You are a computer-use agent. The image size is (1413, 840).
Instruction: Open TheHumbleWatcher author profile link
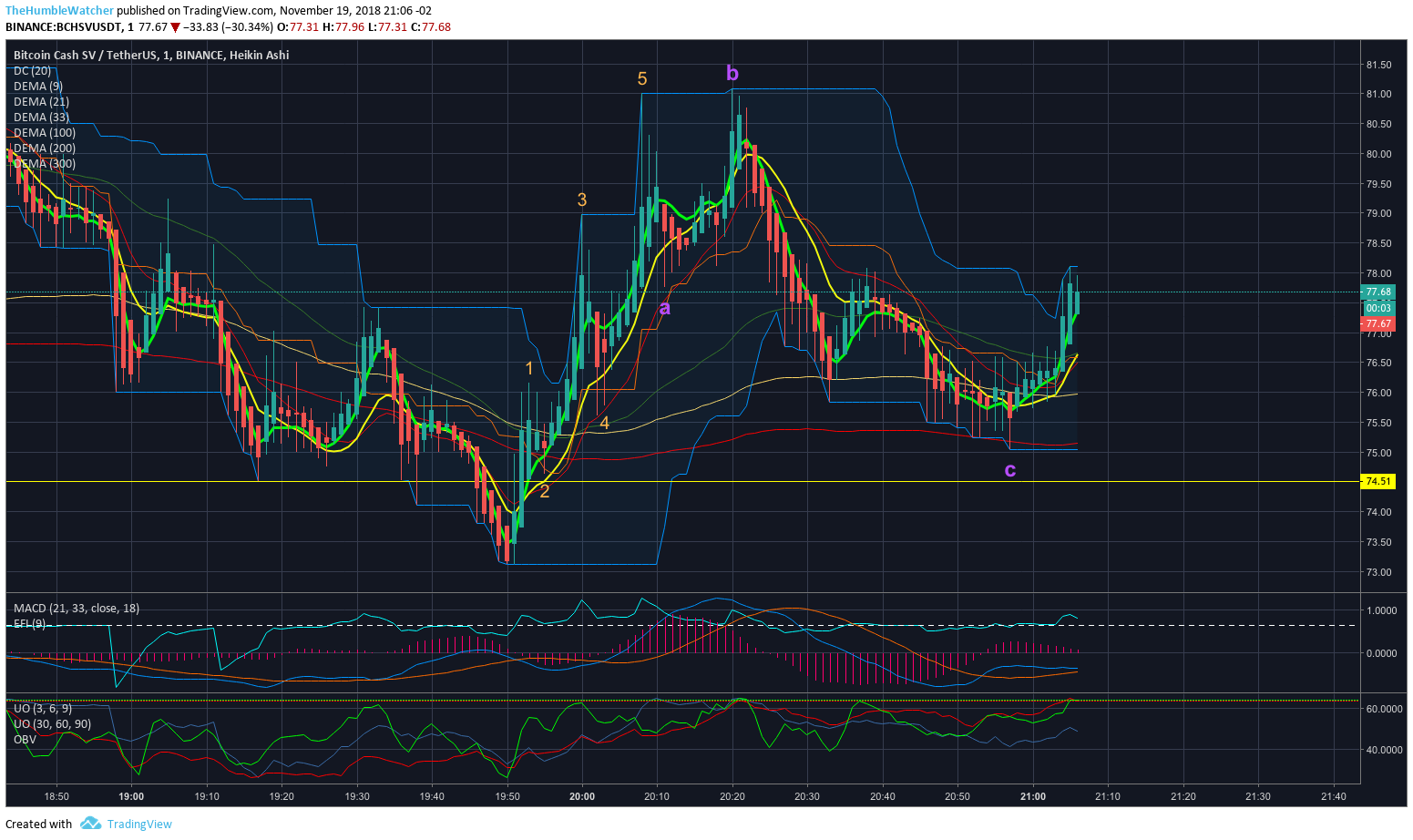pyautogui.click(x=60, y=11)
